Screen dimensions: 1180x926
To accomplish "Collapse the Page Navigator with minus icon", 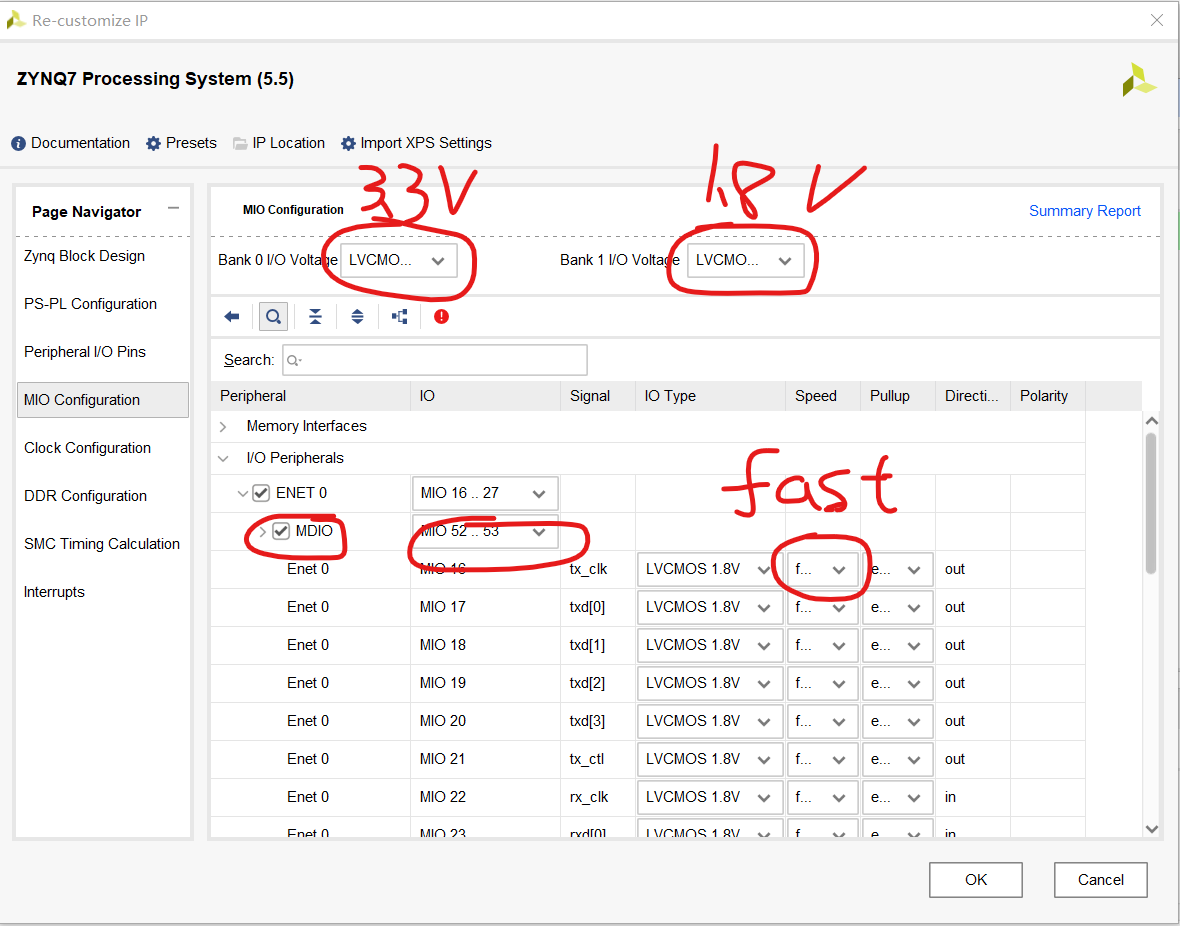I will click(x=174, y=209).
